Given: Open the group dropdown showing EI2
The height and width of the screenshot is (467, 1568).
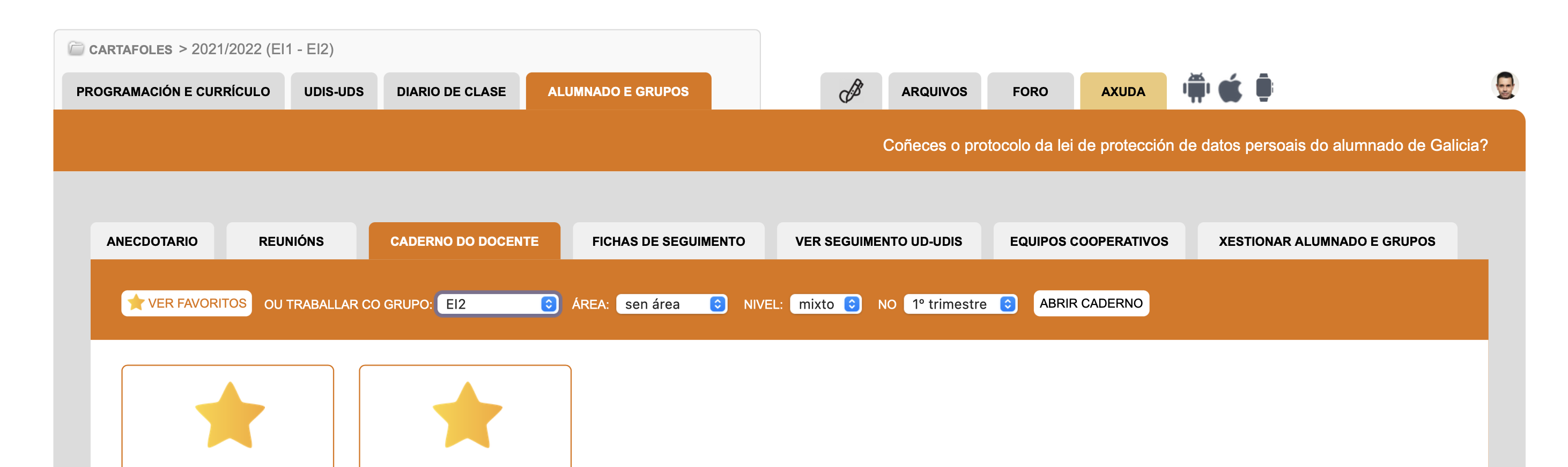Looking at the screenshot, I should (x=499, y=304).
